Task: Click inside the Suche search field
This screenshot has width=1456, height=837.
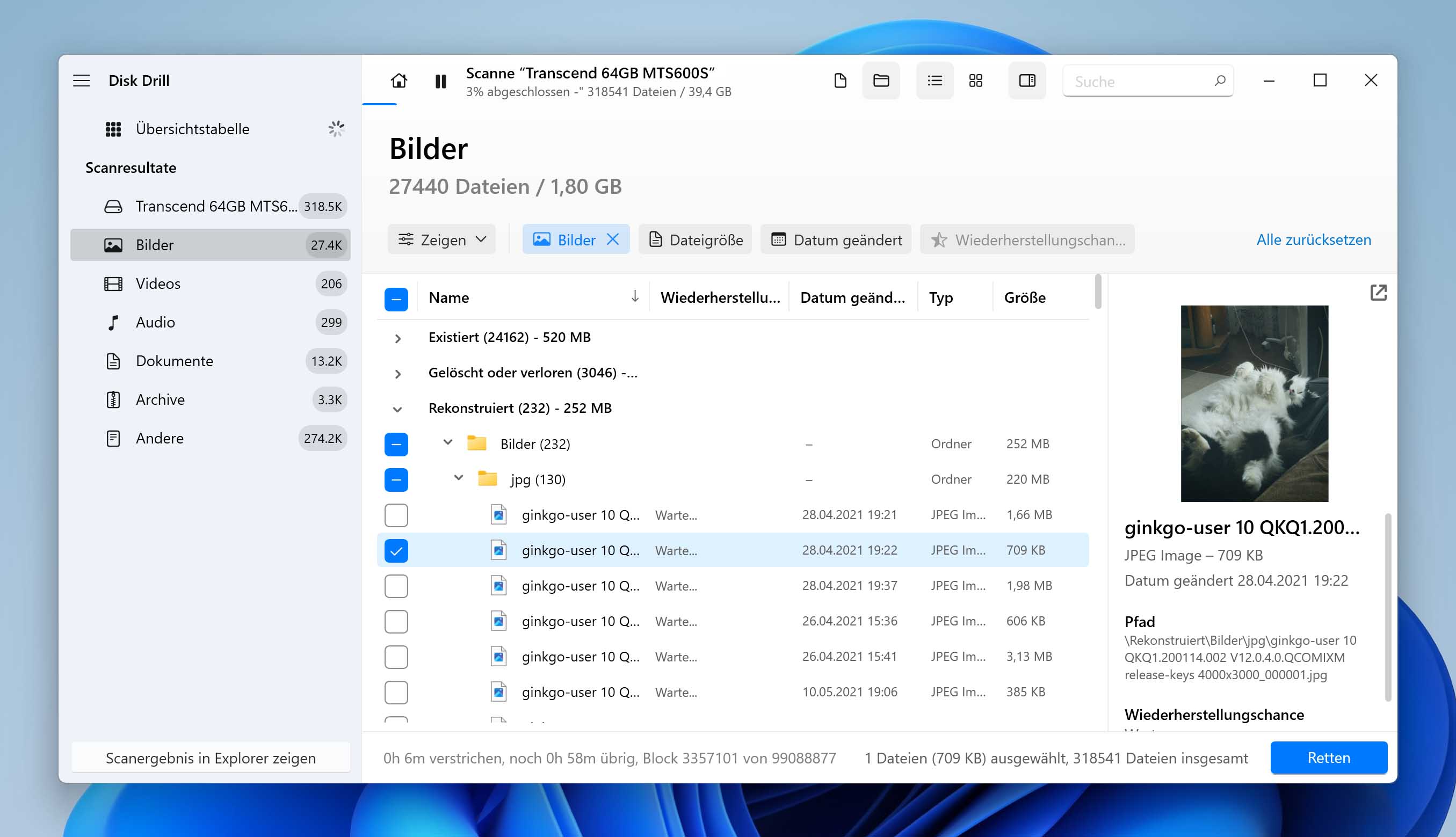Action: pyautogui.click(x=1148, y=81)
